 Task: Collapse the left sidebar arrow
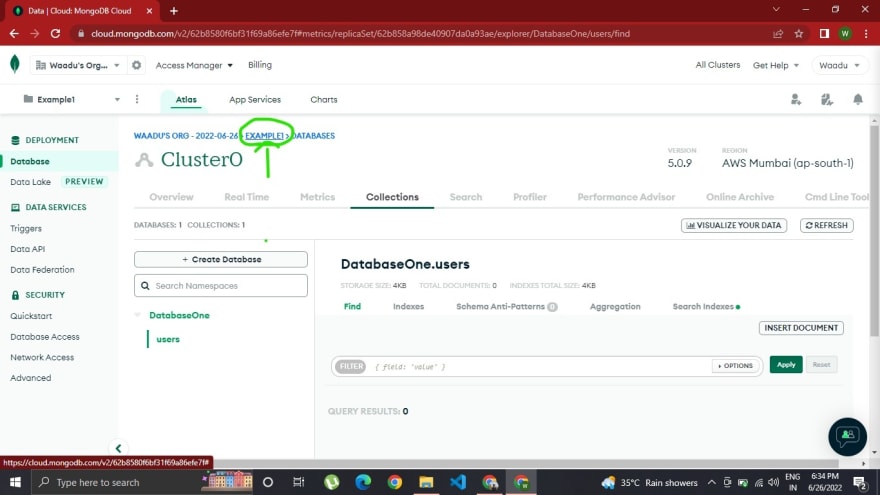(x=118, y=448)
